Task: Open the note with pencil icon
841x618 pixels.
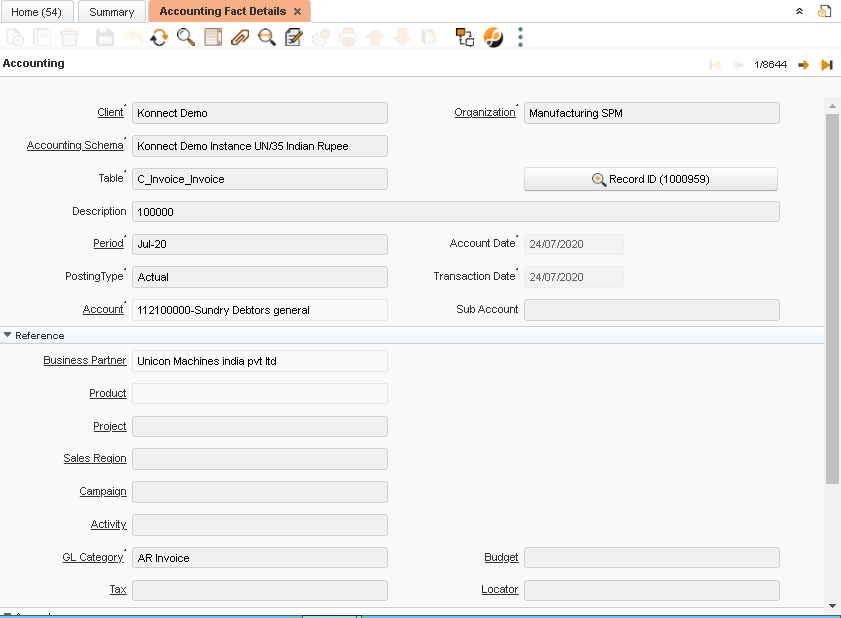Action: [293, 38]
